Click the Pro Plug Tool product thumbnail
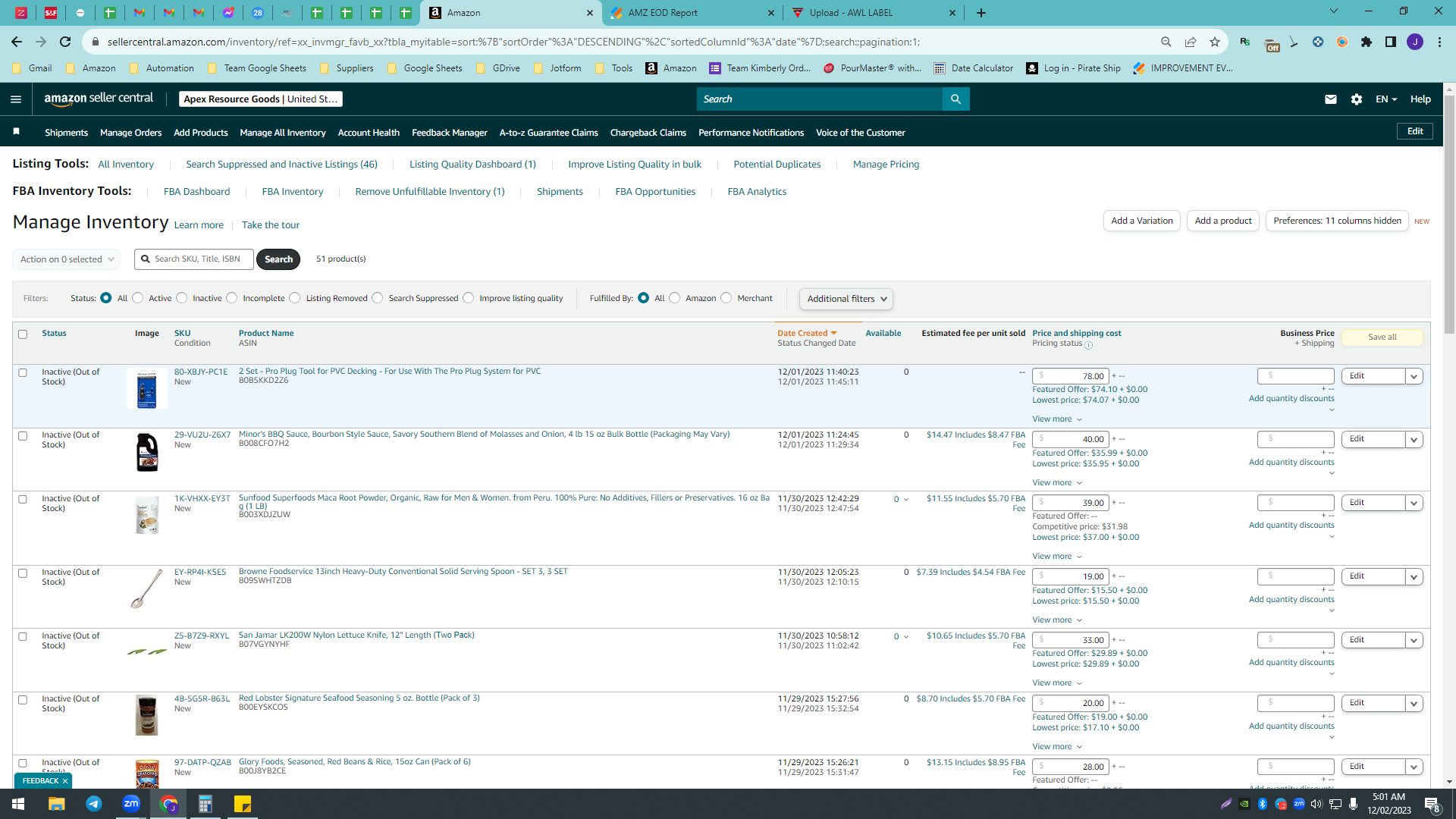 coord(147,389)
